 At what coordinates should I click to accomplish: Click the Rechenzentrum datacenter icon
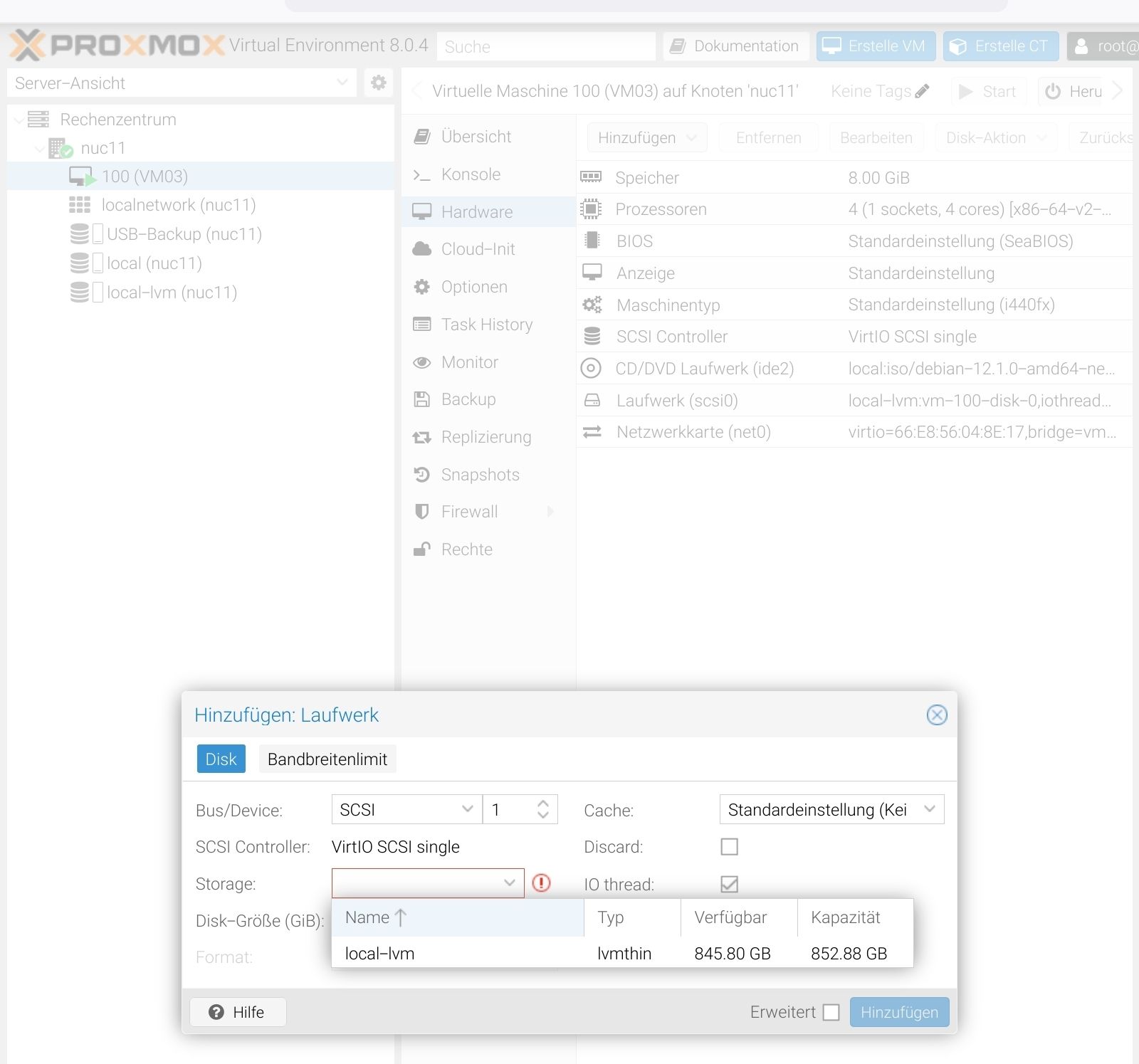38,120
